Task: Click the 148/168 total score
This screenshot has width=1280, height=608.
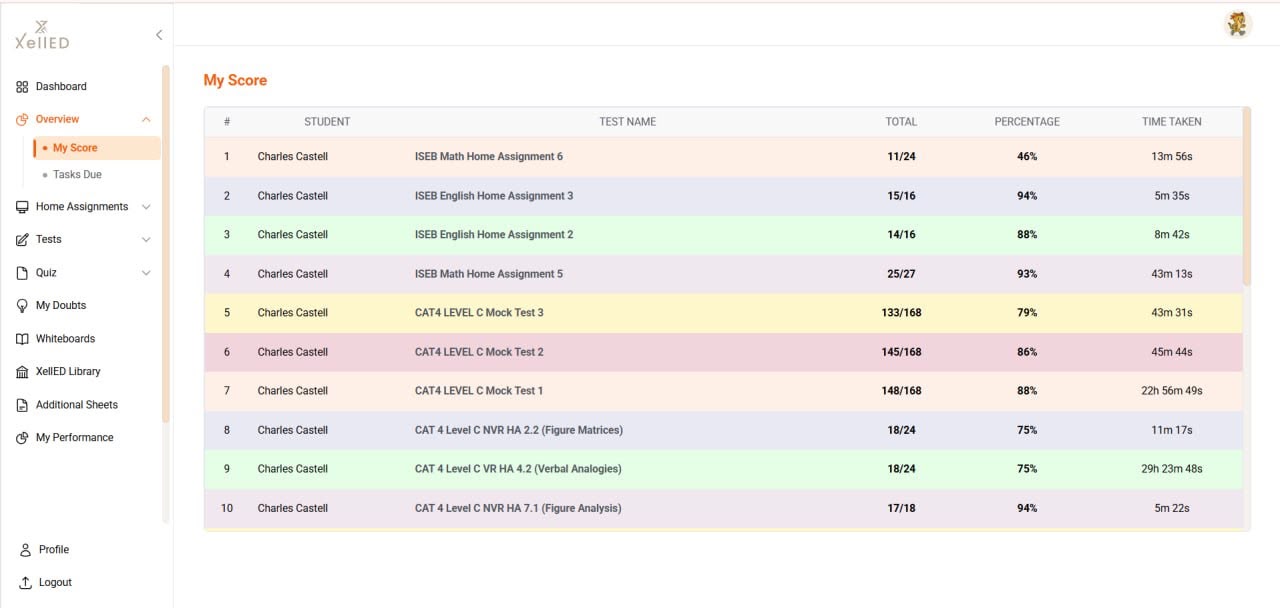Action: pyautogui.click(x=901, y=391)
